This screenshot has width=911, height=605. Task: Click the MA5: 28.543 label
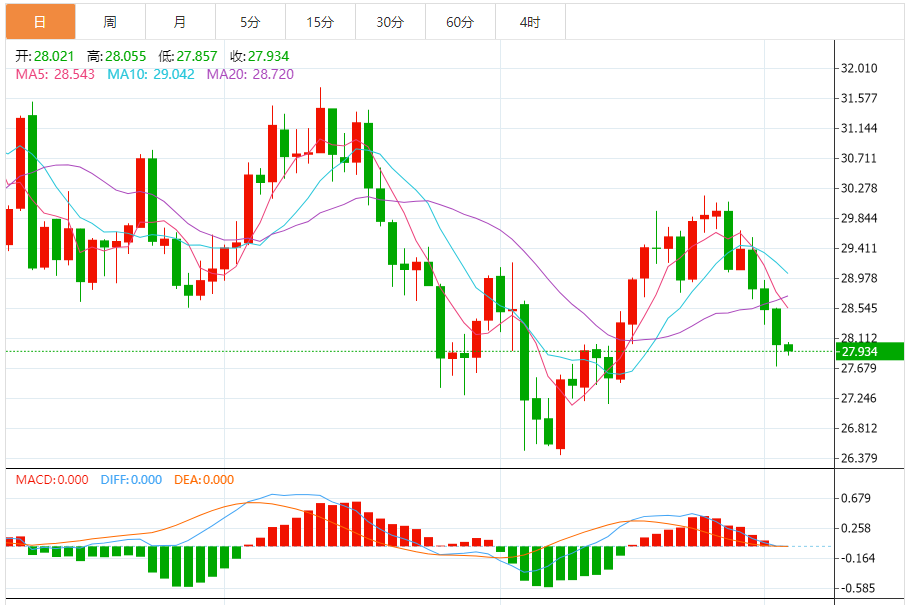click(x=55, y=74)
